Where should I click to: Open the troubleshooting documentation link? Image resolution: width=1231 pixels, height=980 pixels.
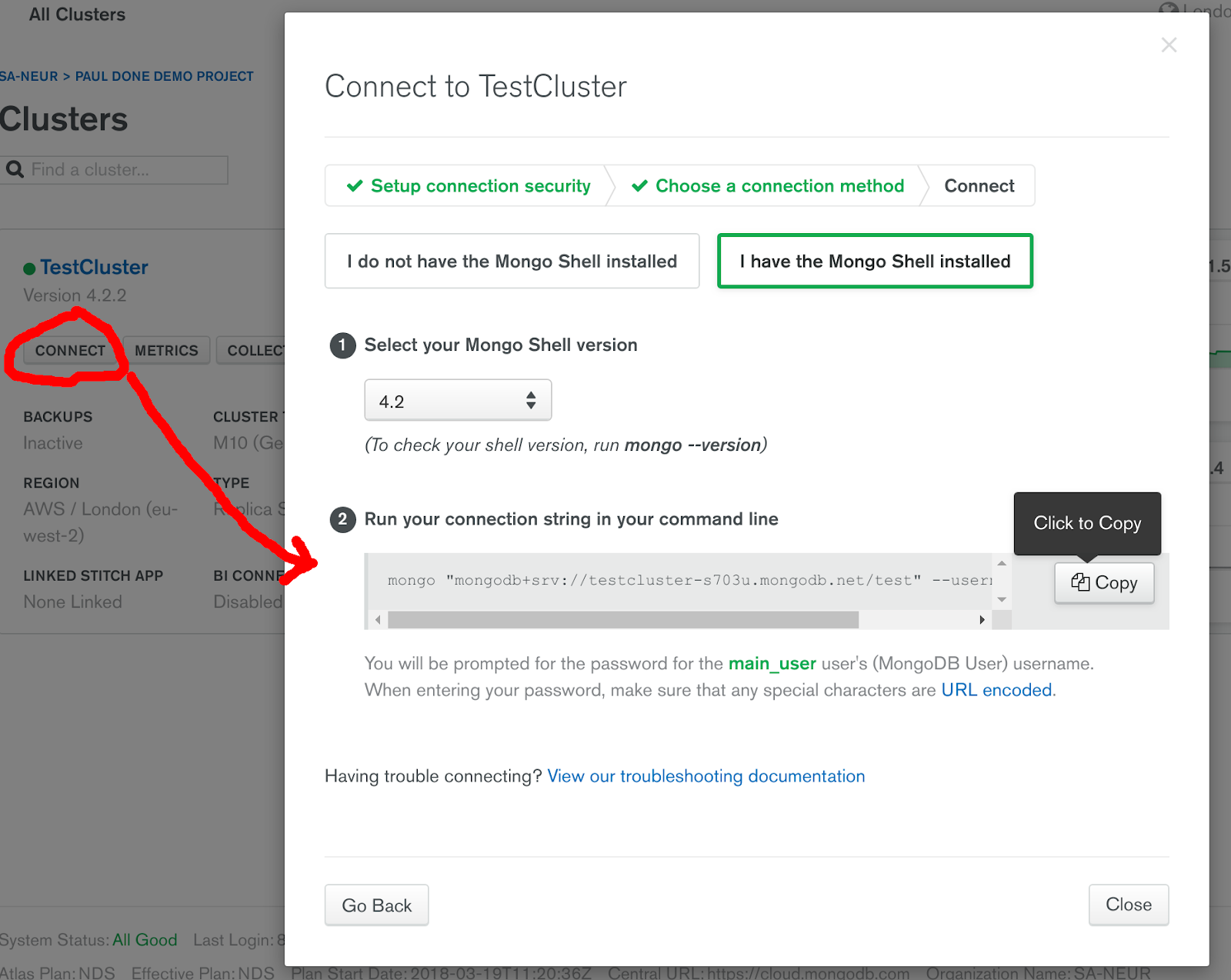point(706,776)
